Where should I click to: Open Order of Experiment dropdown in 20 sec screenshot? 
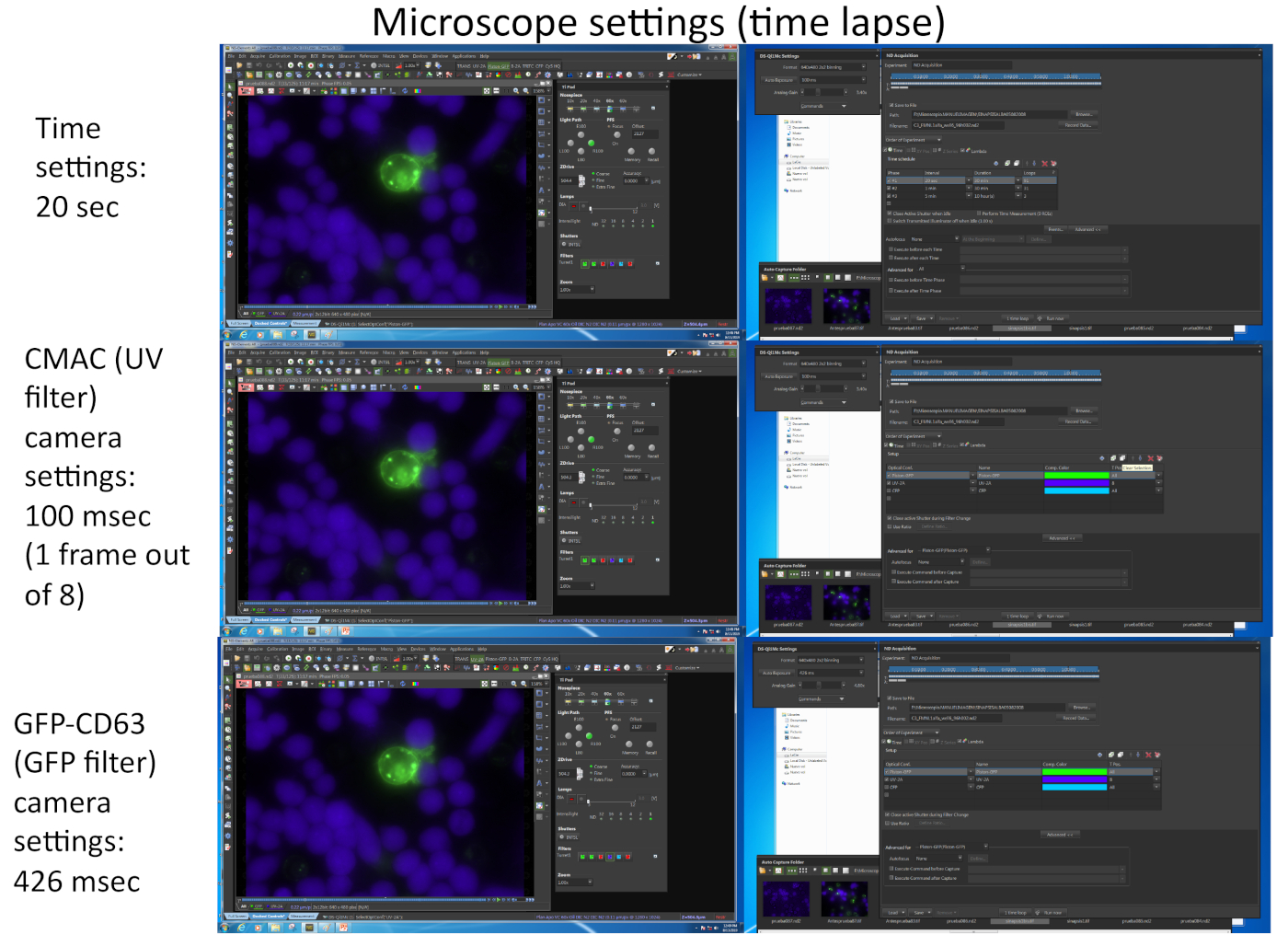[914, 140]
